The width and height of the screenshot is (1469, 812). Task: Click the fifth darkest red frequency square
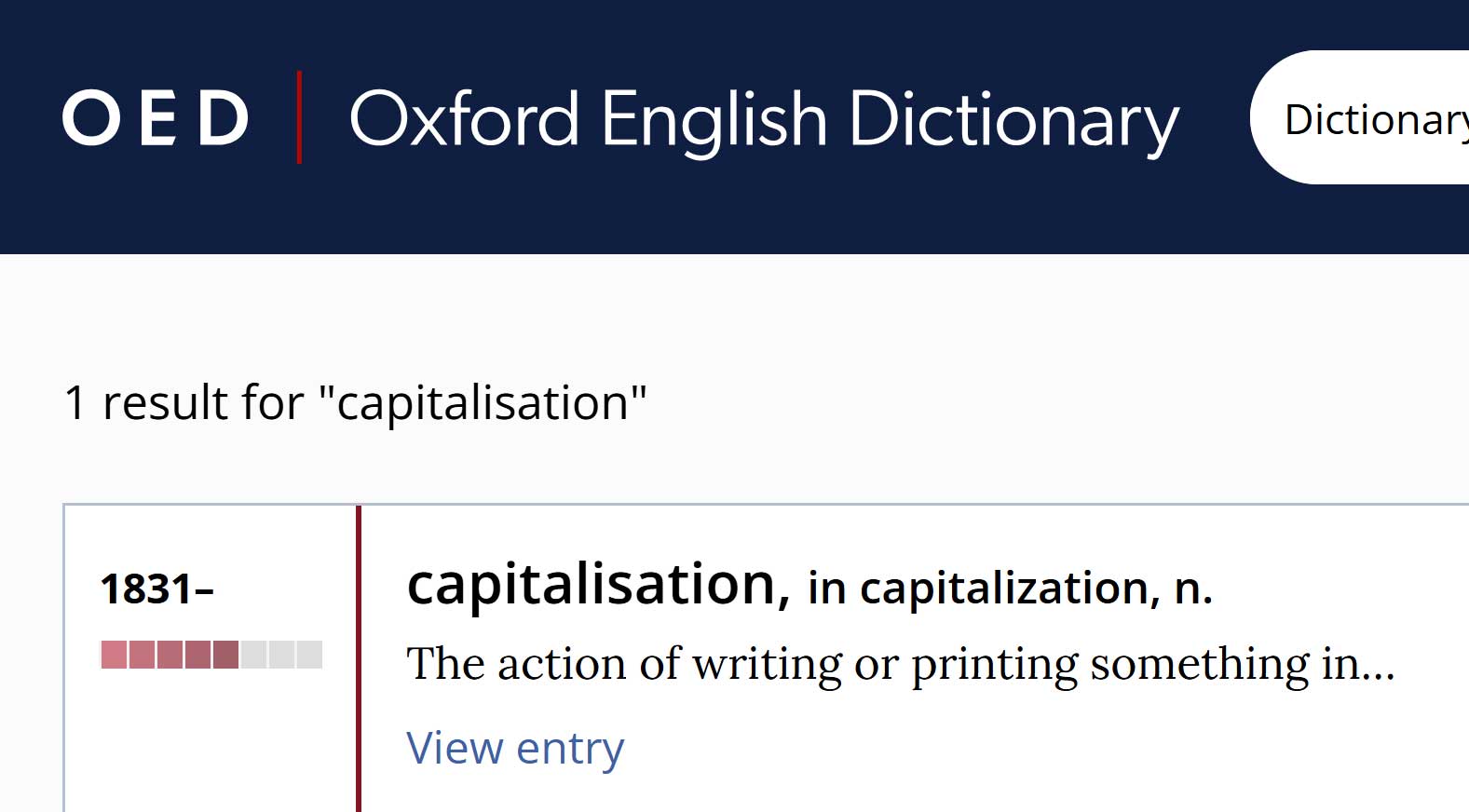click(225, 655)
